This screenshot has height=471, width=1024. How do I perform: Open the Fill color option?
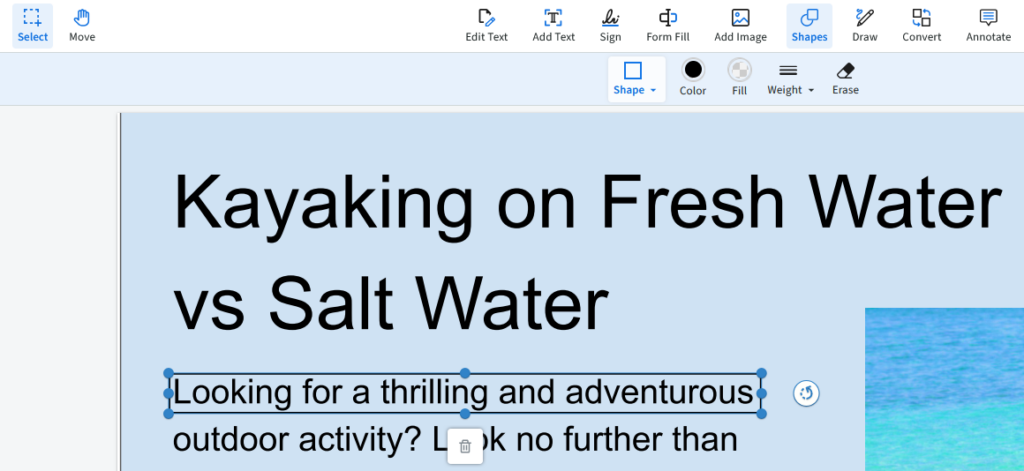tap(739, 78)
